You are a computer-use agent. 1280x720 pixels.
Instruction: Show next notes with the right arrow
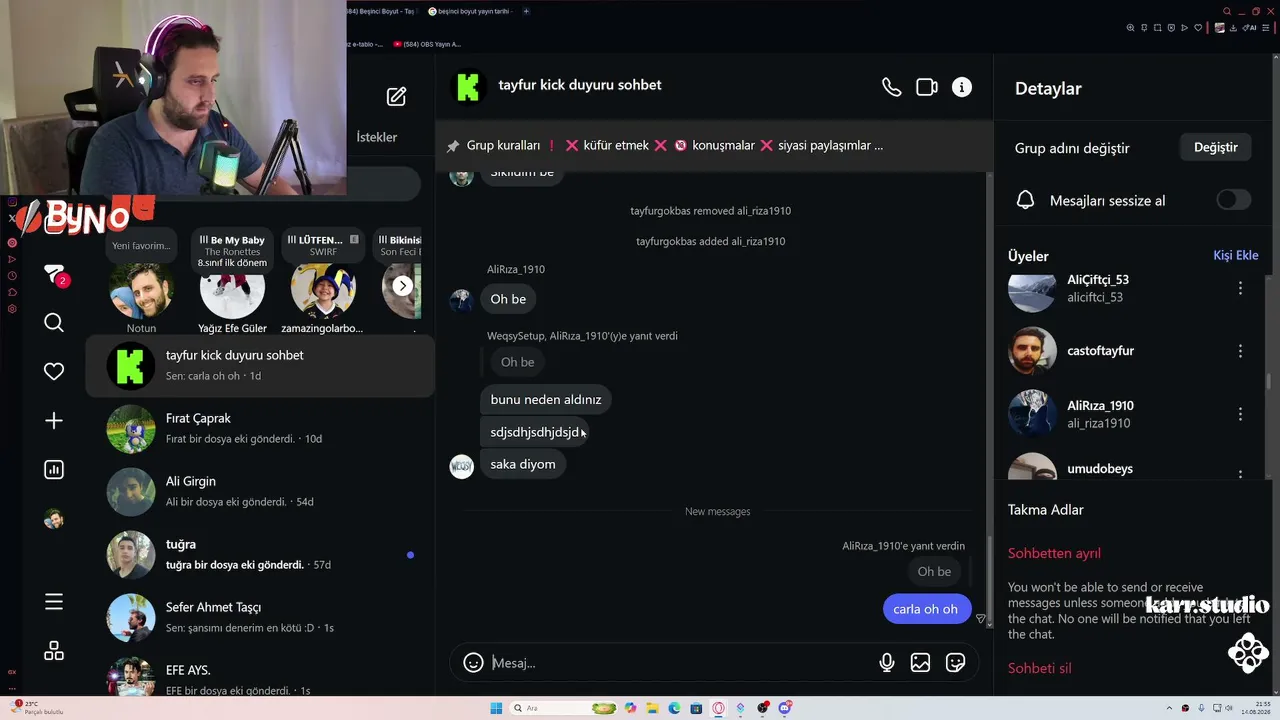(402, 286)
